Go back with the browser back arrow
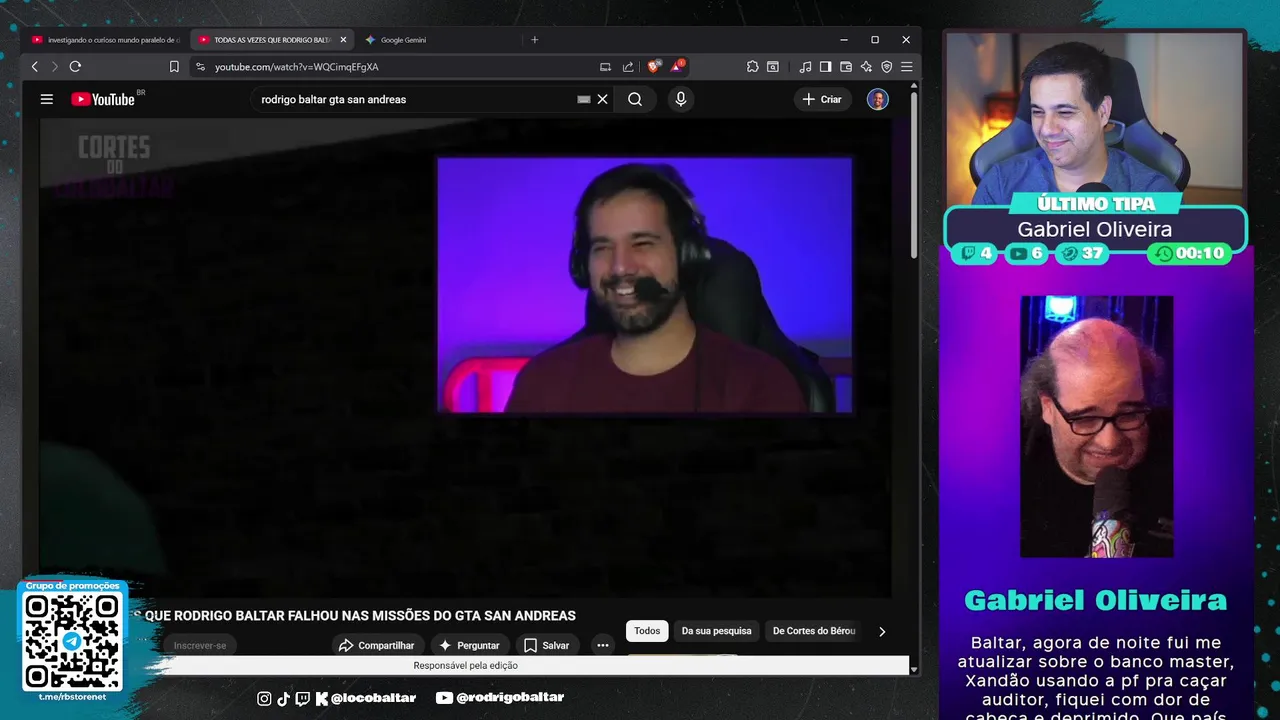 click(x=34, y=67)
